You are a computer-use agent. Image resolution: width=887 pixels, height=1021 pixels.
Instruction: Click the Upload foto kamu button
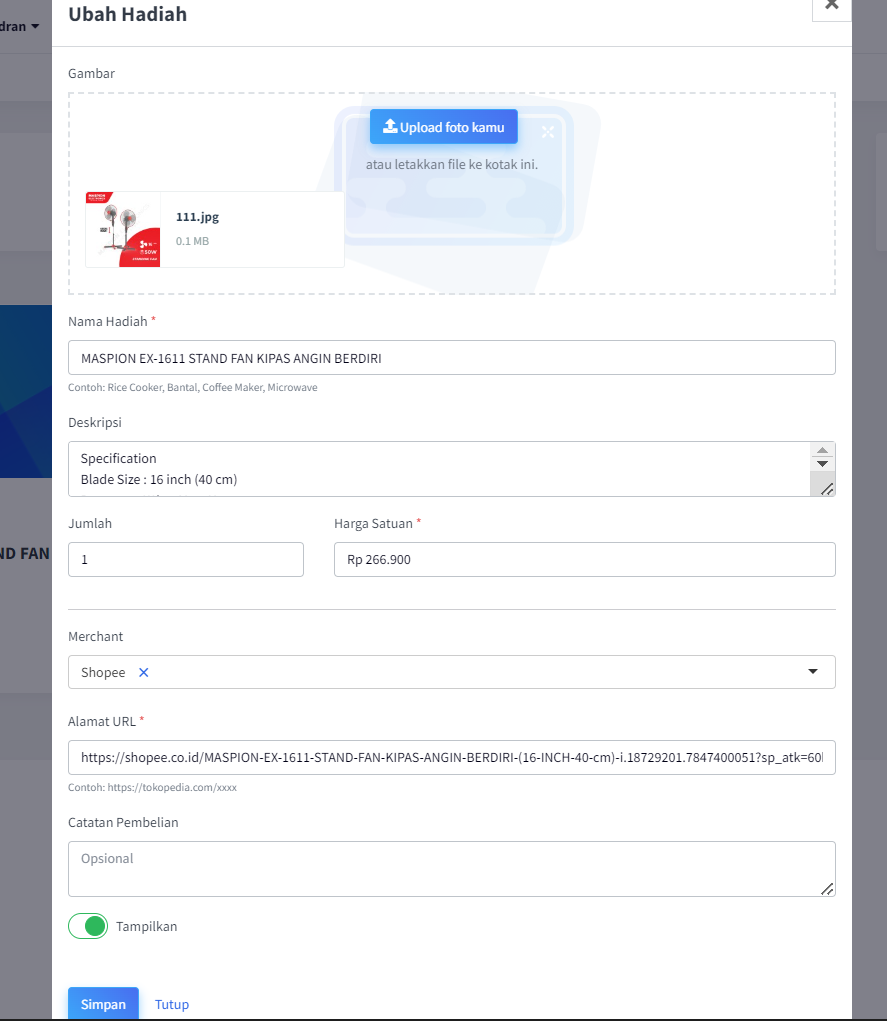(x=444, y=127)
